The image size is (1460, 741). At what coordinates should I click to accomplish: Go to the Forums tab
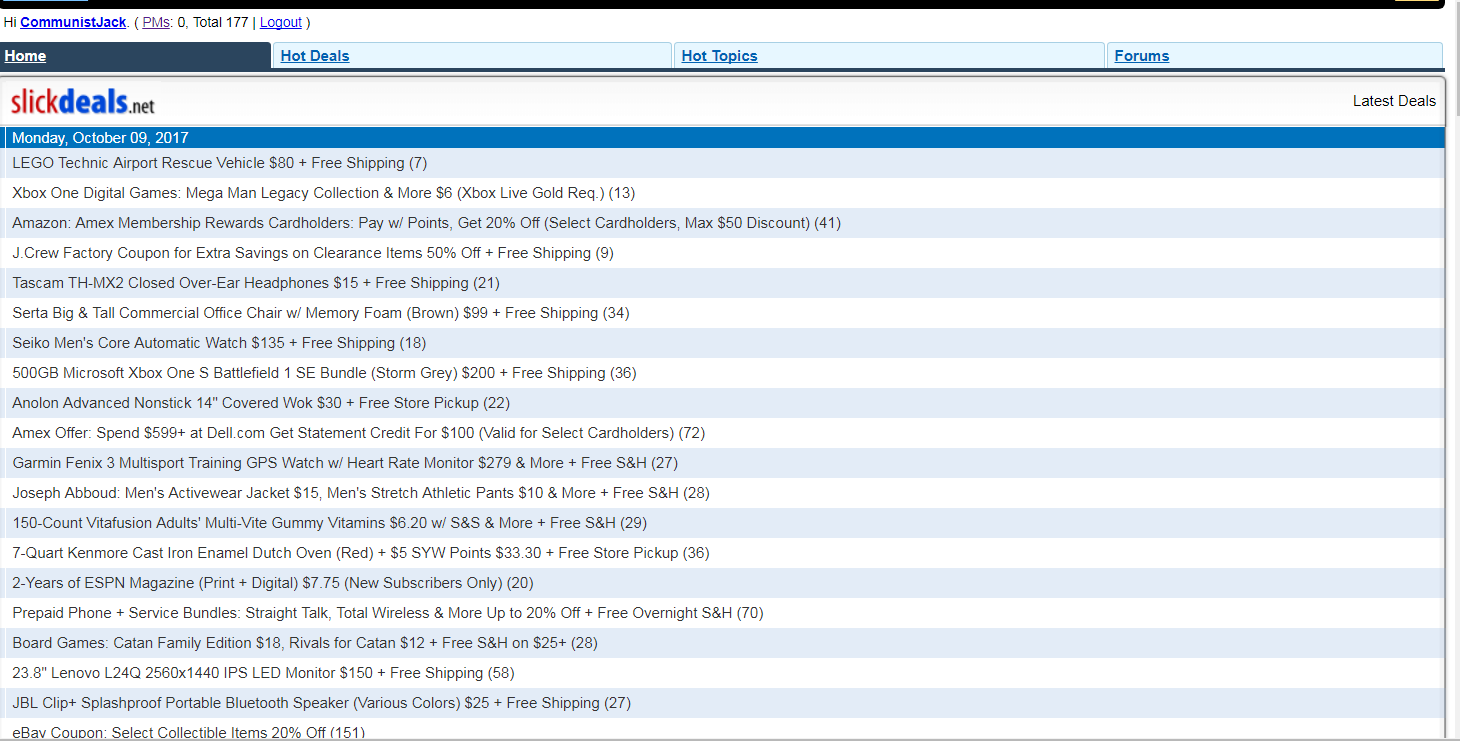coord(1141,56)
